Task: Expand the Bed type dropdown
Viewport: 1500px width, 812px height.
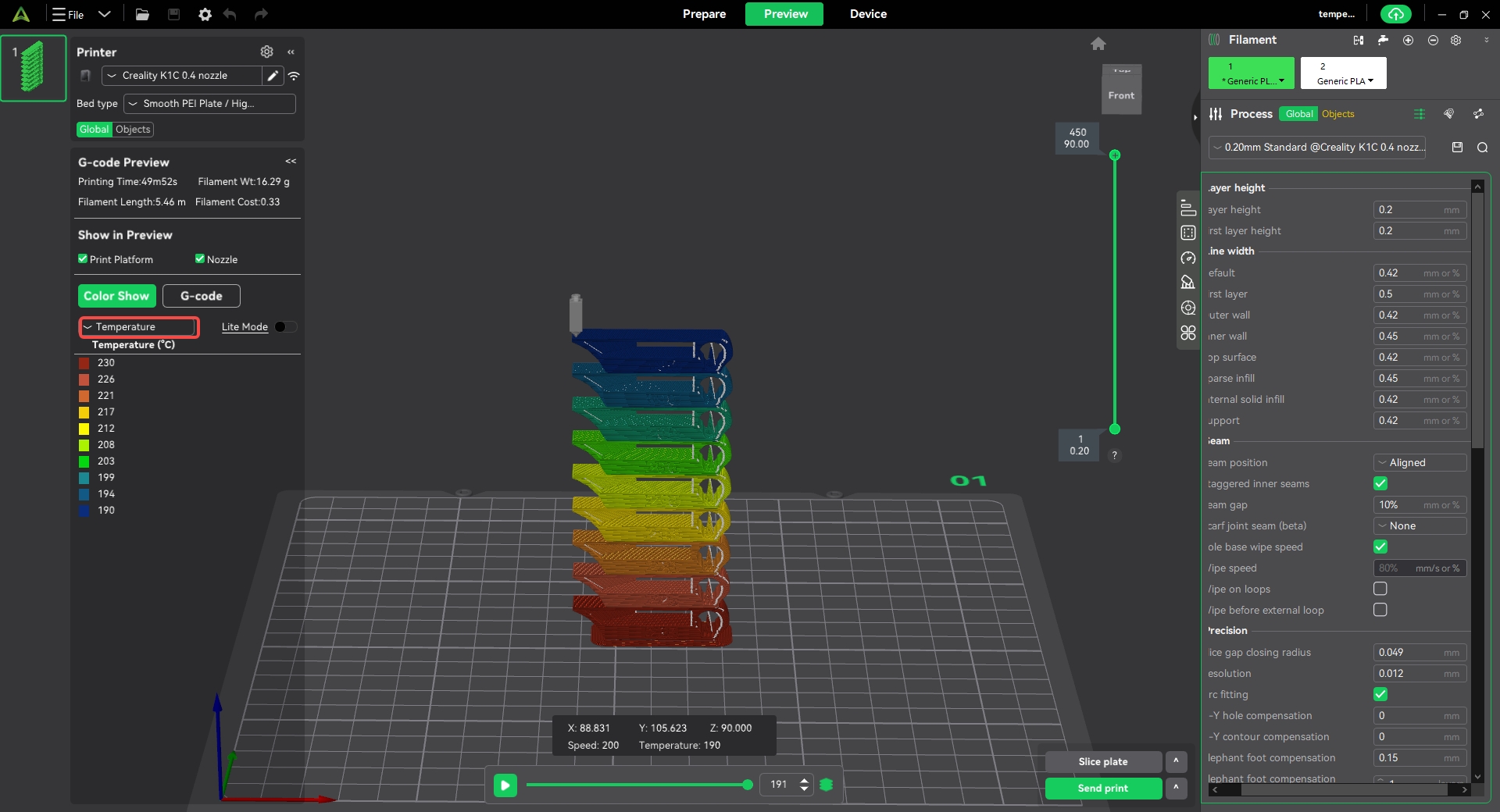Action: coord(209,104)
